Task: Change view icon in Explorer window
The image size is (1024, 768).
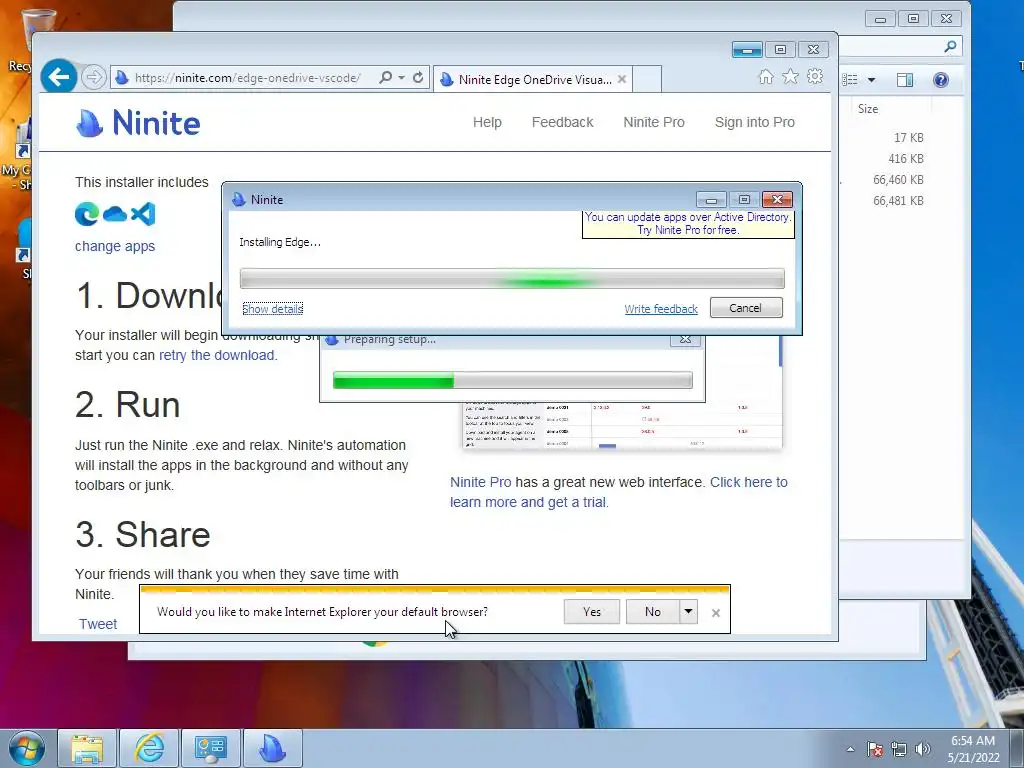Action: point(850,80)
